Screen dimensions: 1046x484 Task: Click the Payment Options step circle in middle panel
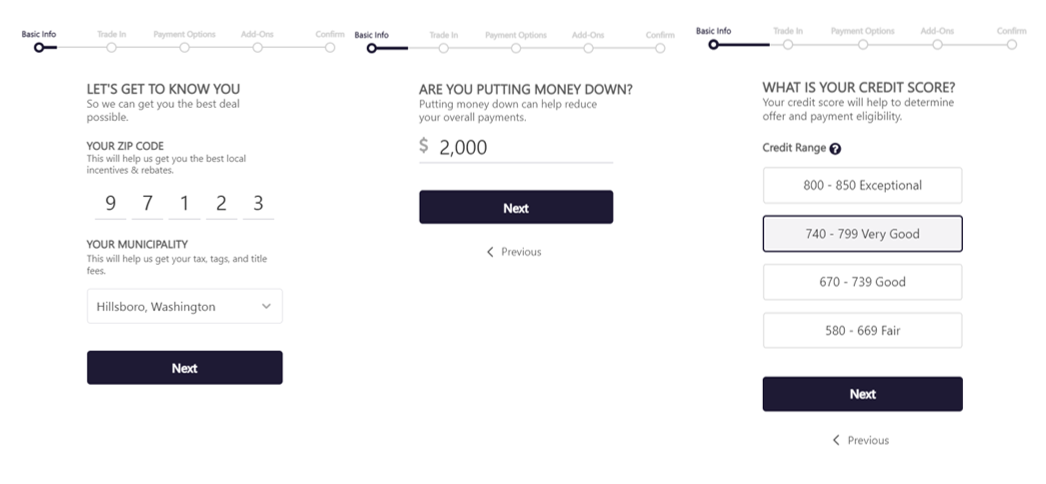click(x=516, y=47)
